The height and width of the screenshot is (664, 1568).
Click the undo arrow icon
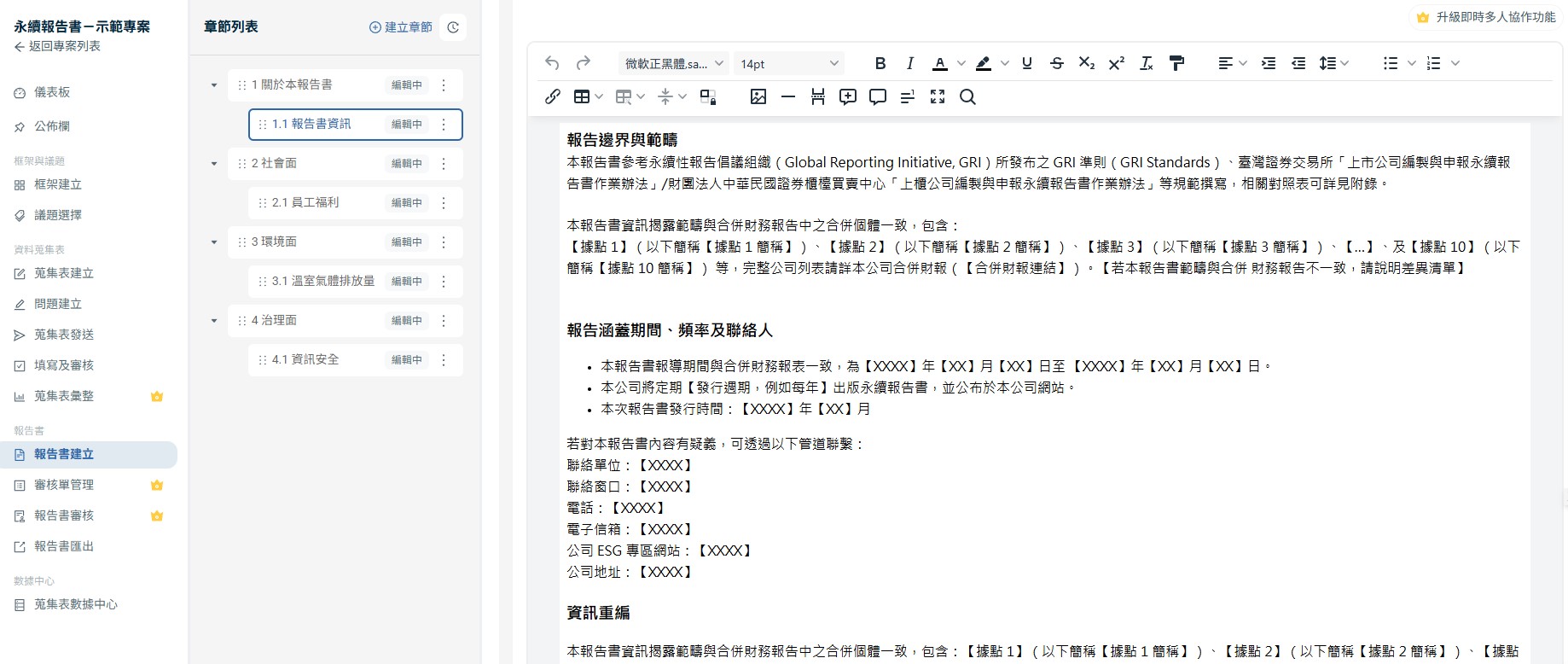point(552,63)
